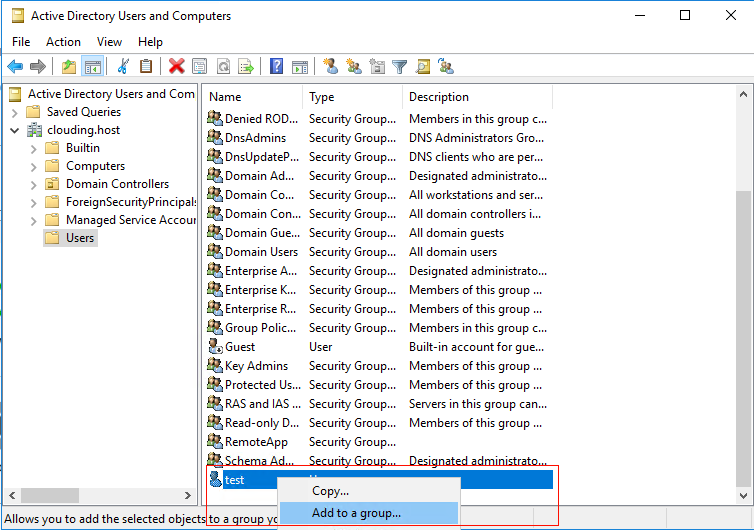Viewport: 754px width, 530px height.
Task: Create a new user with toolbar icon
Action: click(330, 66)
